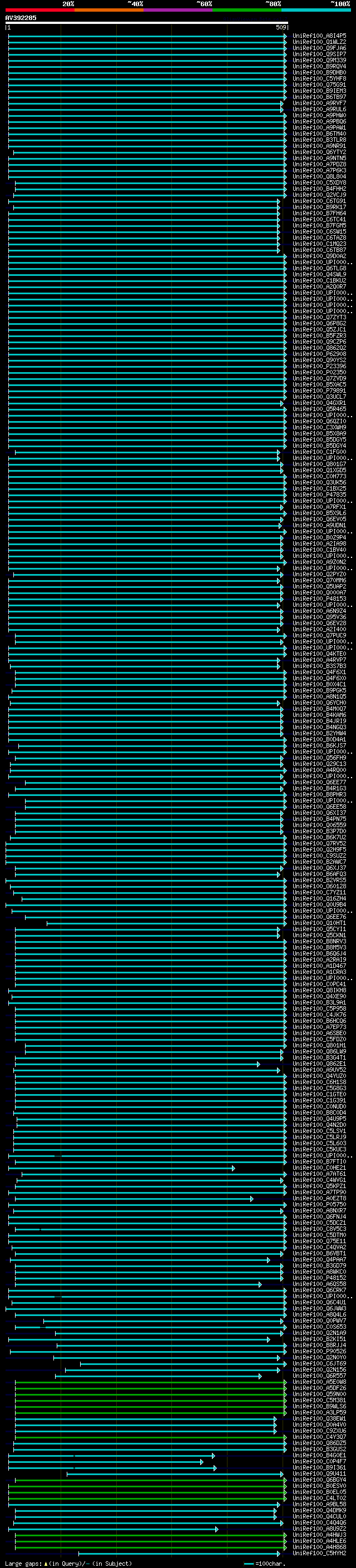This screenshot has width=356, height=1568.
Task: Click label UniRef100_Q8L804
Action: click(x=319, y=176)
